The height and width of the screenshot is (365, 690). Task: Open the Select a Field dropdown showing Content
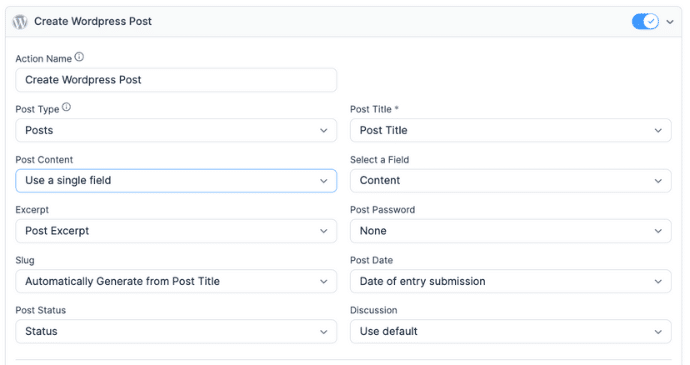(x=510, y=181)
